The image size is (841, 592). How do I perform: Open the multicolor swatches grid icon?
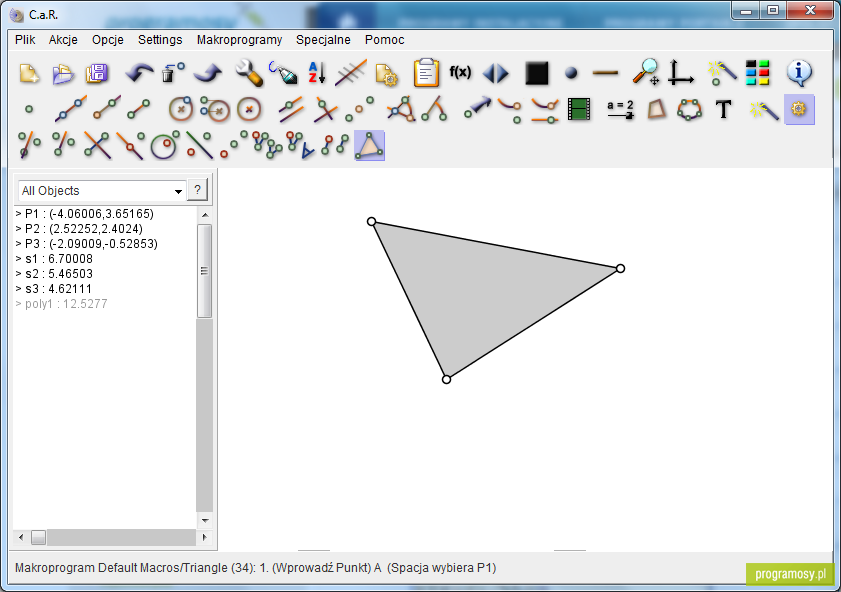(x=757, y=73)
